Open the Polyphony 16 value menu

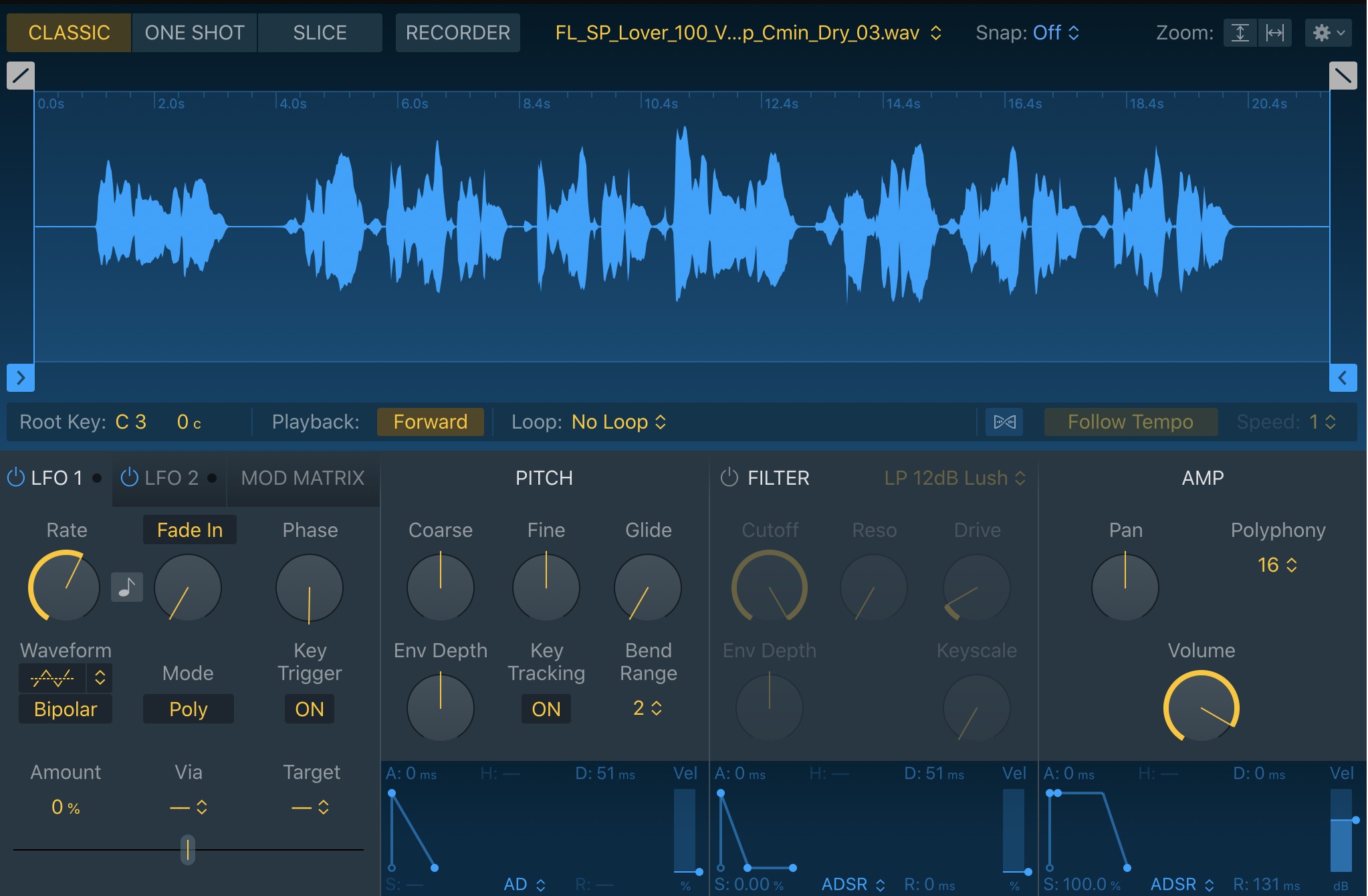tap(1277, 565)
